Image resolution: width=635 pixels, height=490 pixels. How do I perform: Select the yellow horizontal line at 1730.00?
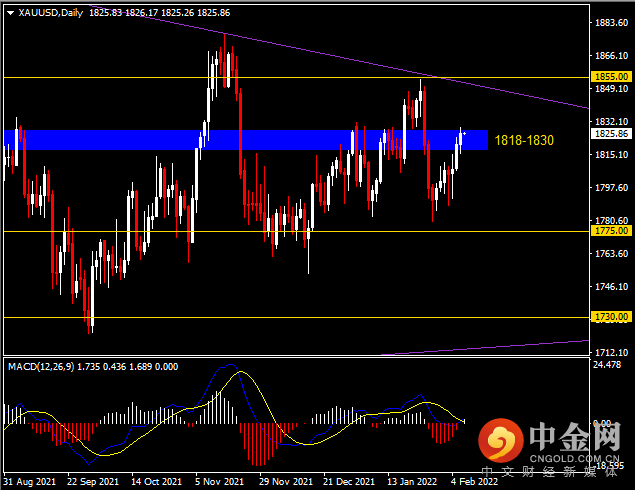[x=296, y=317]
